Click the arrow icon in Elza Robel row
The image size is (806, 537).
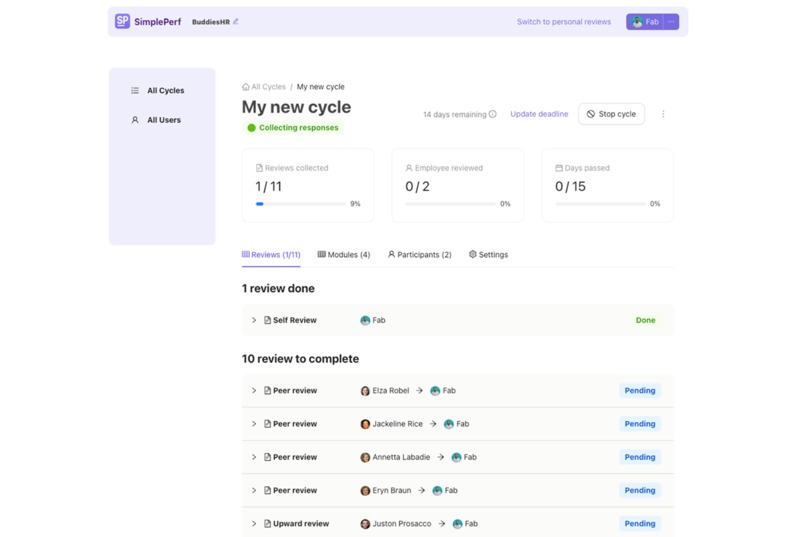coord(419,391)
